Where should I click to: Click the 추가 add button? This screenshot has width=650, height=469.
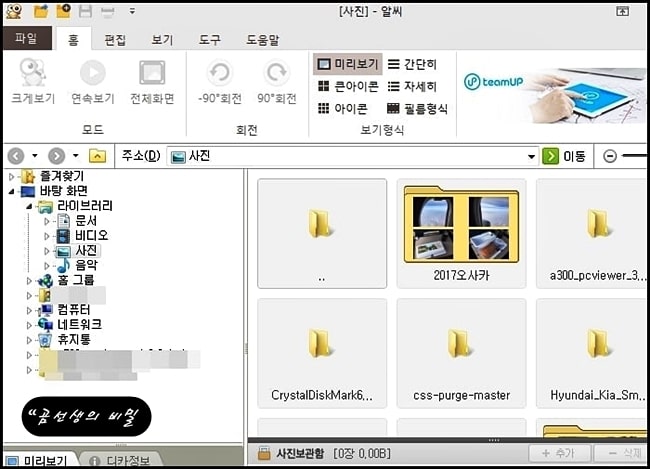pyautogui.click(x=558, y=453)
